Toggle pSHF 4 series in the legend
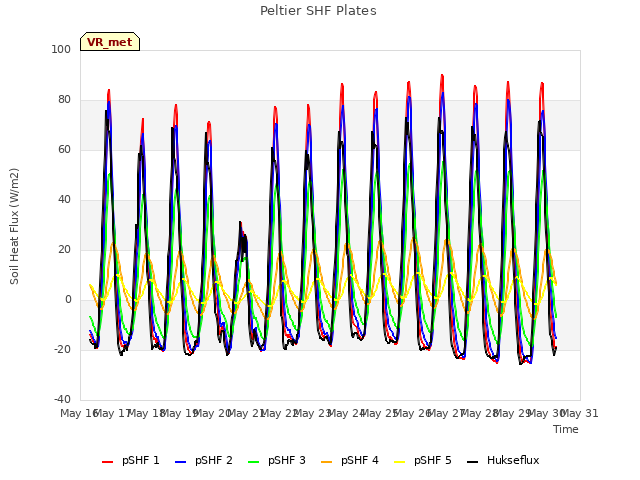Image resolution: width=640 pixels, height=480 pixels. 350,461
